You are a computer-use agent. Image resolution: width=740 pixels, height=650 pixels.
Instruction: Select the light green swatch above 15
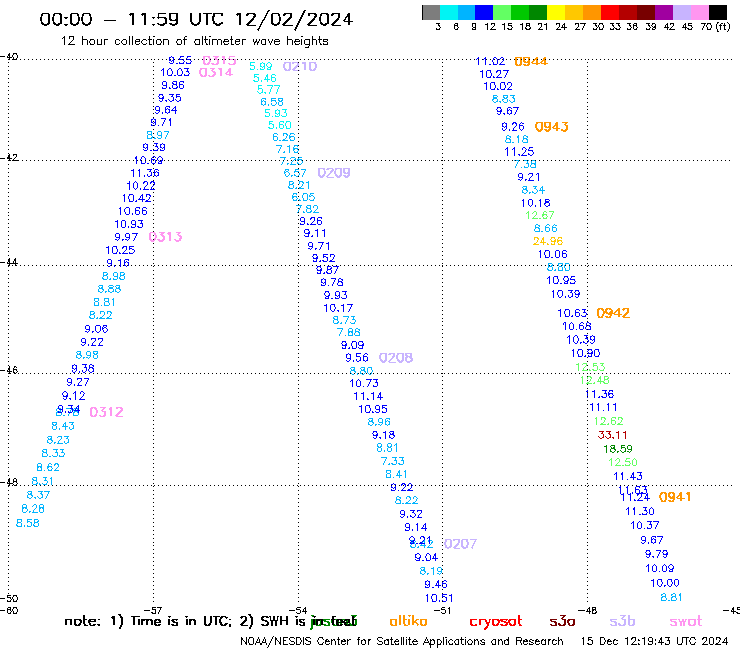pyautogui.click(x=502, y=12)
